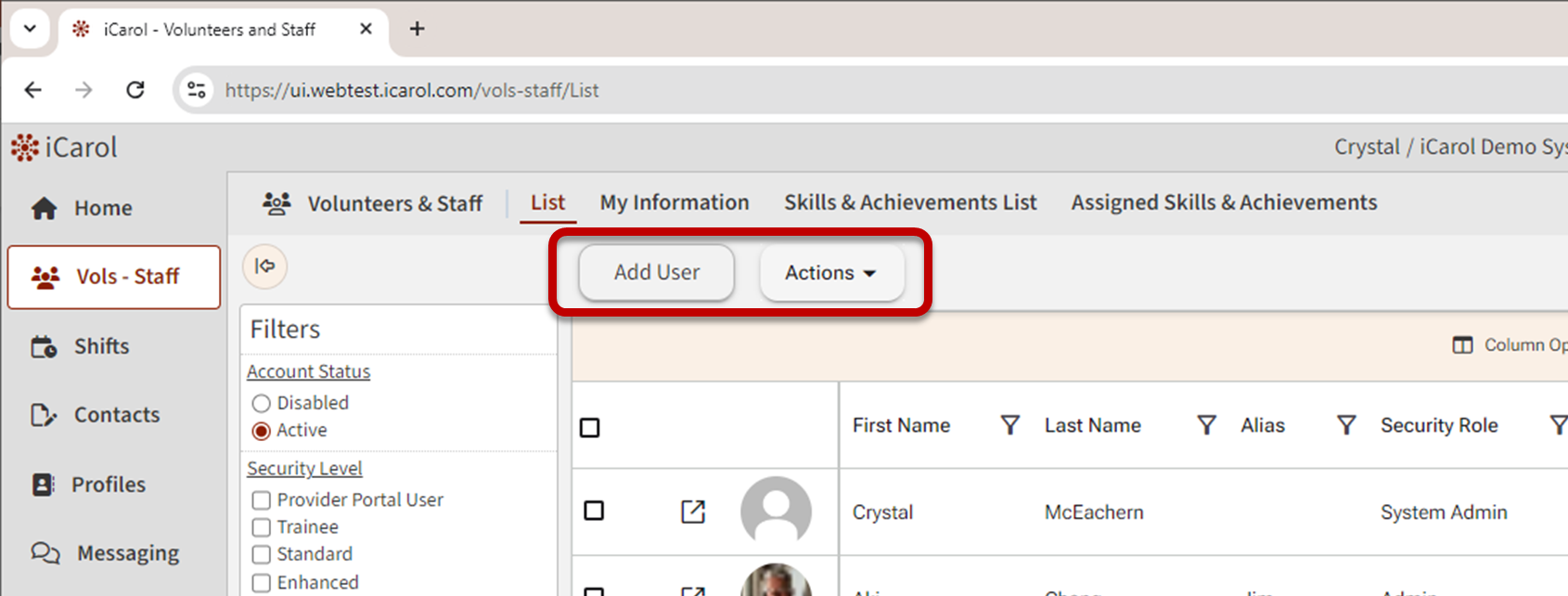Image resolution: width=1568 pixels, height=596 pixels.
Task: Open Crystal McEachern's record via external-link icon
Action: 692,512
